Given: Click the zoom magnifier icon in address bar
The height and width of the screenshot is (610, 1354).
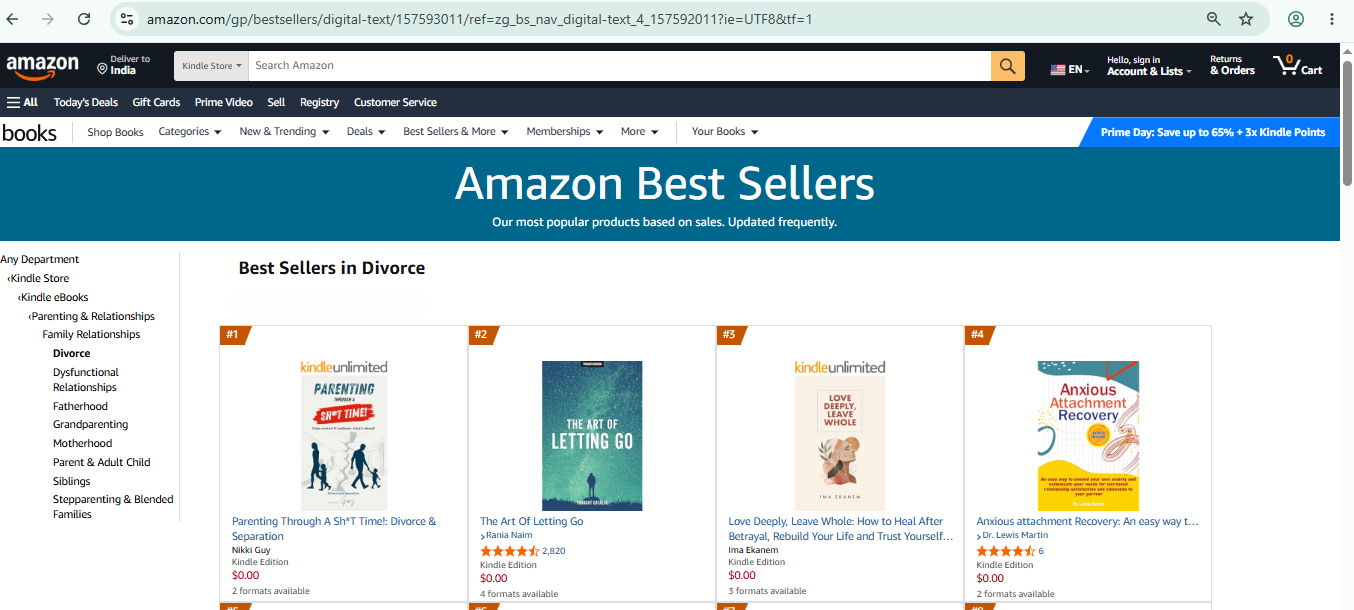Looking at the screenshot, I should 1214,19.
